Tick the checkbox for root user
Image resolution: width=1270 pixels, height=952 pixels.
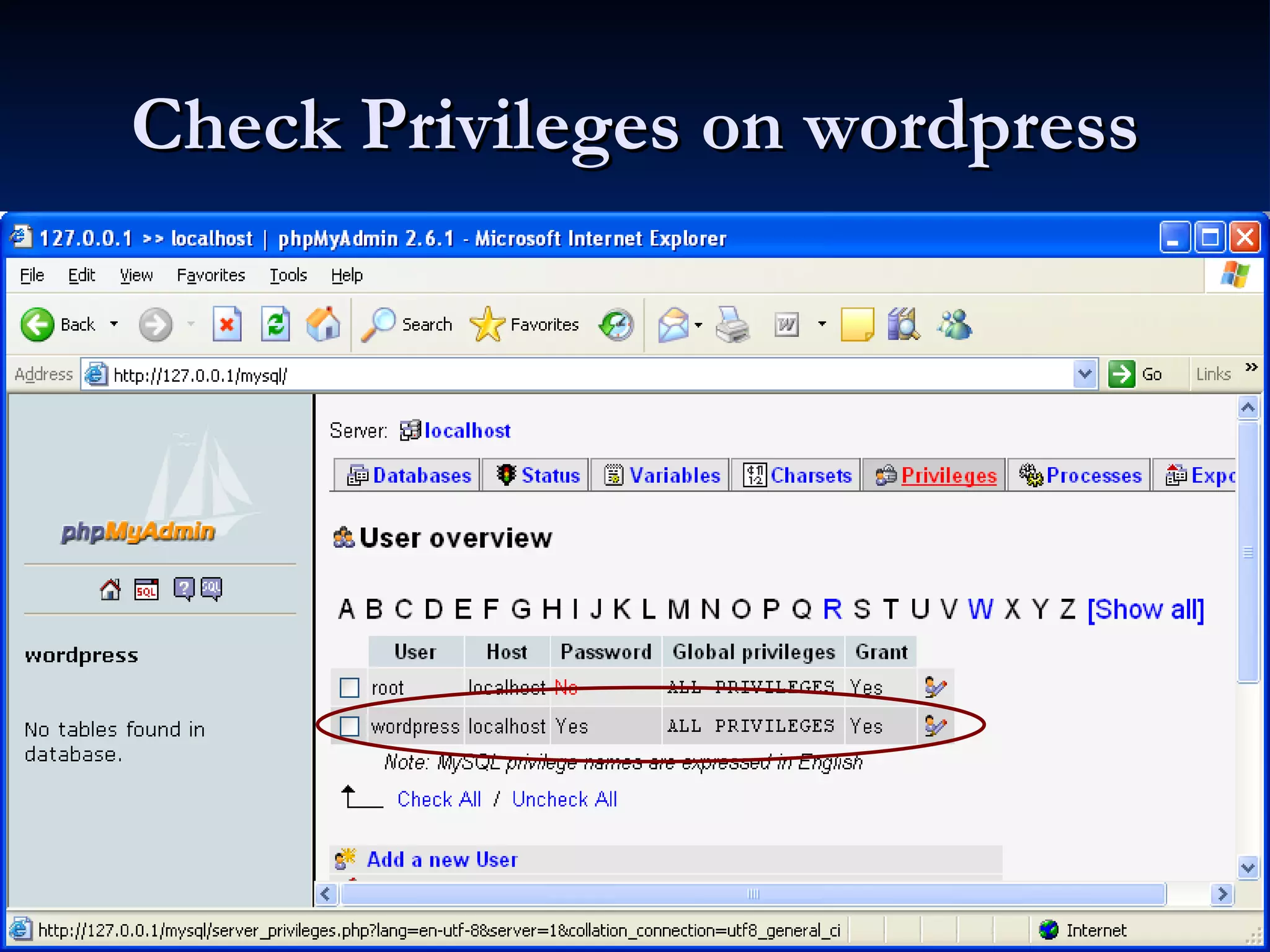point(350,687)
